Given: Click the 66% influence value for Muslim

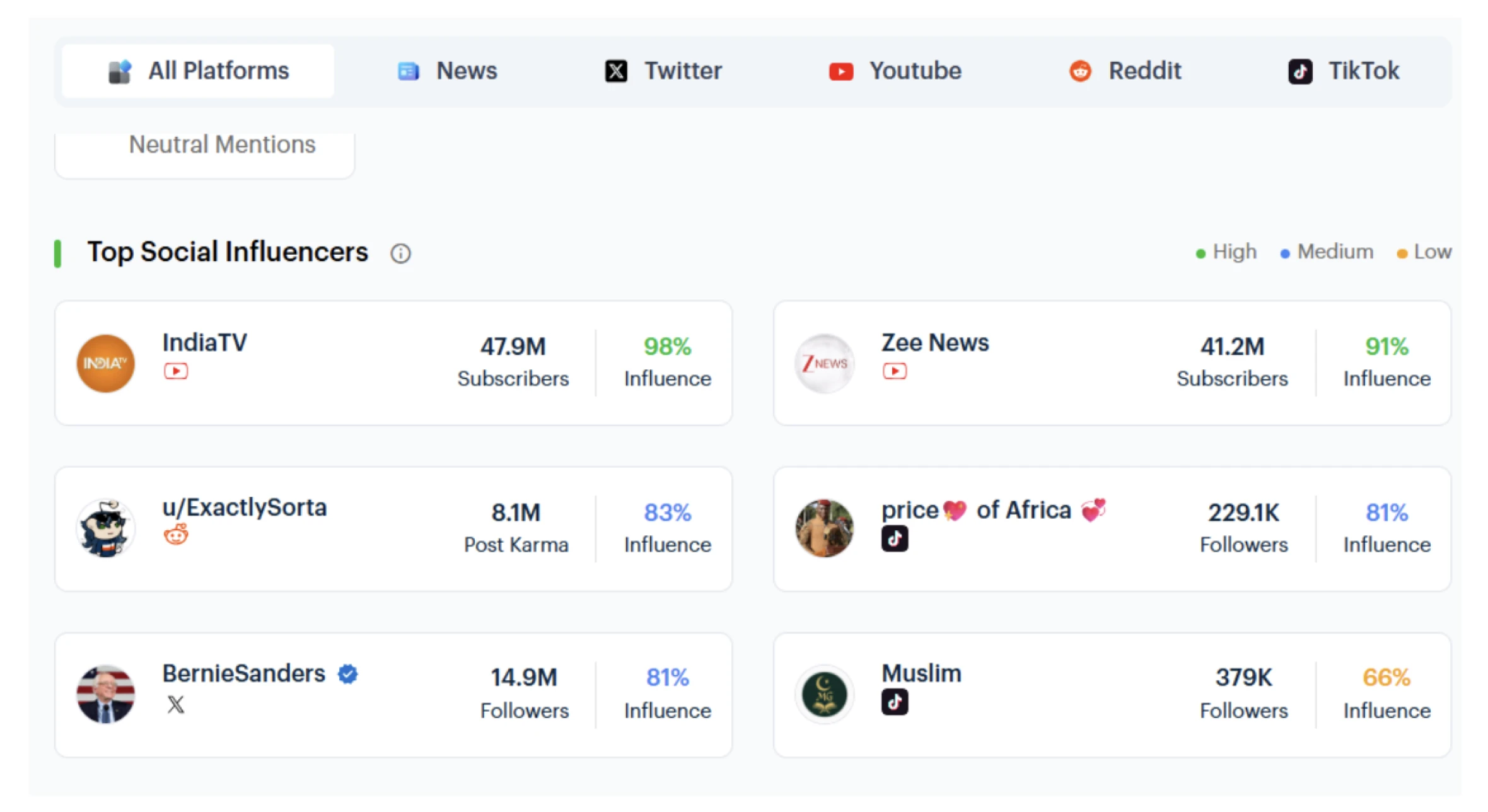Looking at the screenshot, I should (x=1386, y=678).
